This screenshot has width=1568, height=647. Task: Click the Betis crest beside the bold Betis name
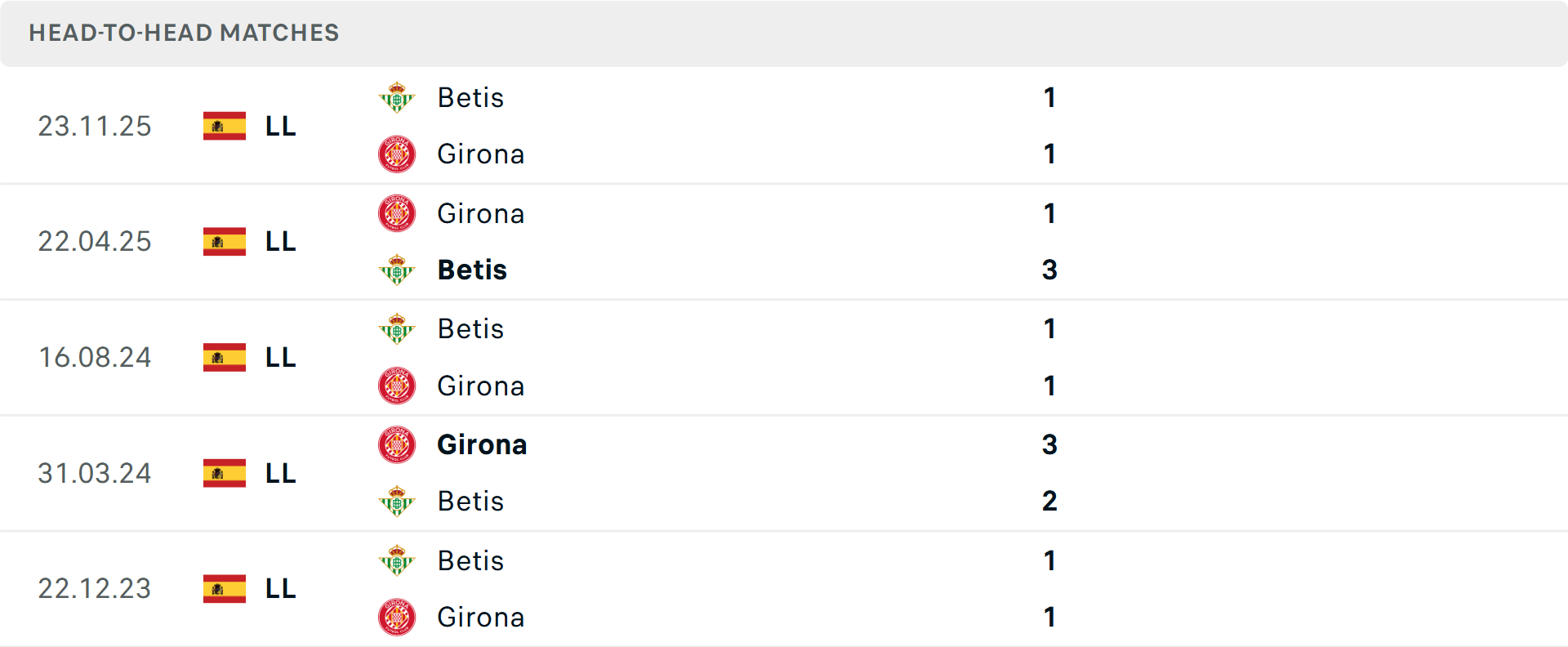point(397,270)
